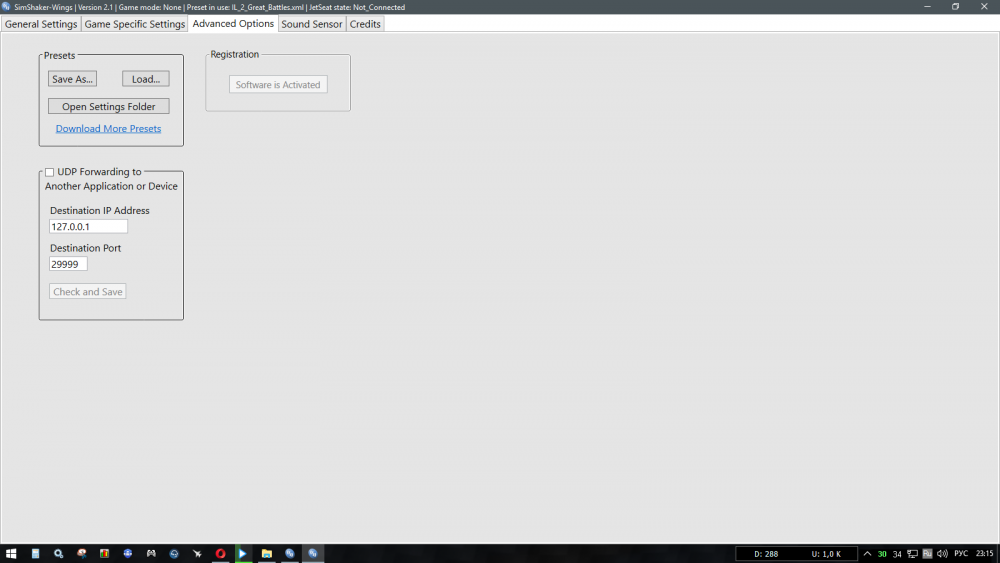Screen dimensions: 1000x563
Task: Open the network tray icon
Action: [913, 553]
